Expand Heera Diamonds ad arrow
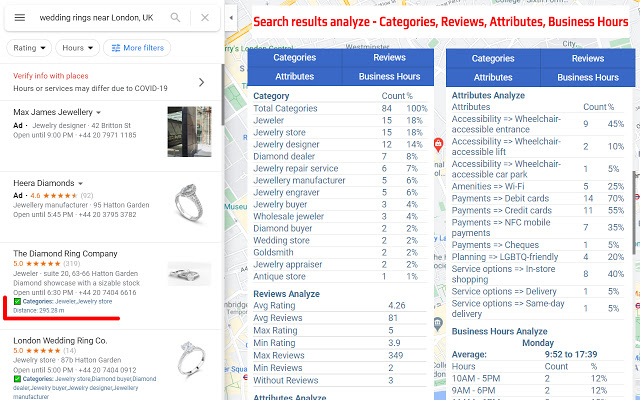The height and width of the screenshot is (400, 640). pos(80,184)
